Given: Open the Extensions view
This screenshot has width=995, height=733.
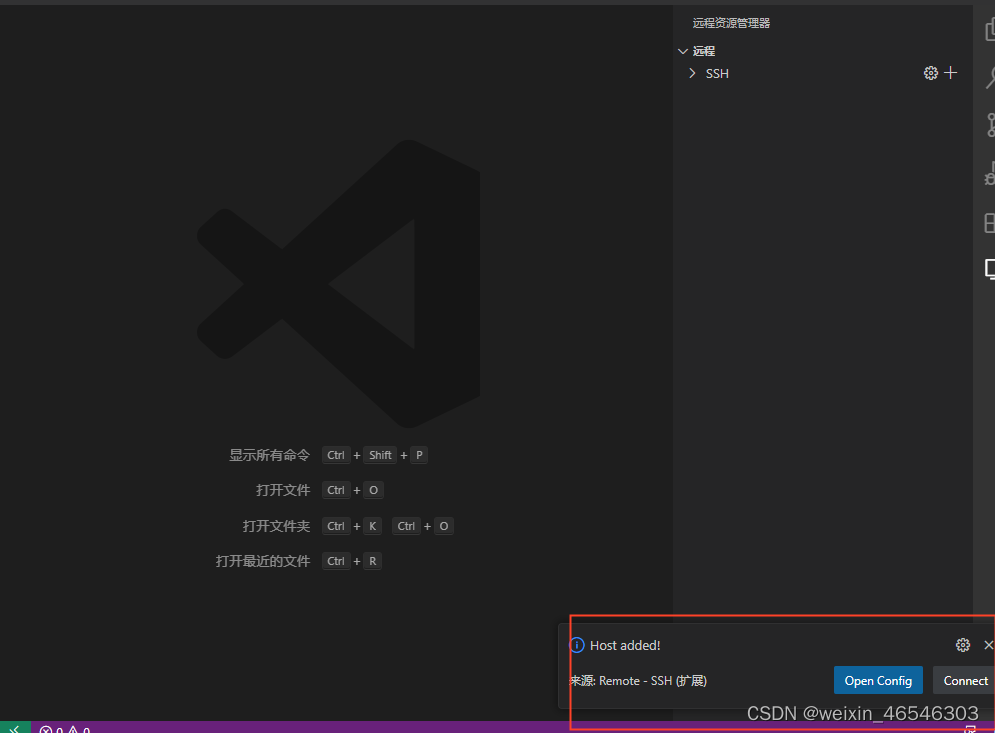Looking at the screenshot, I should tap(990, 222).
